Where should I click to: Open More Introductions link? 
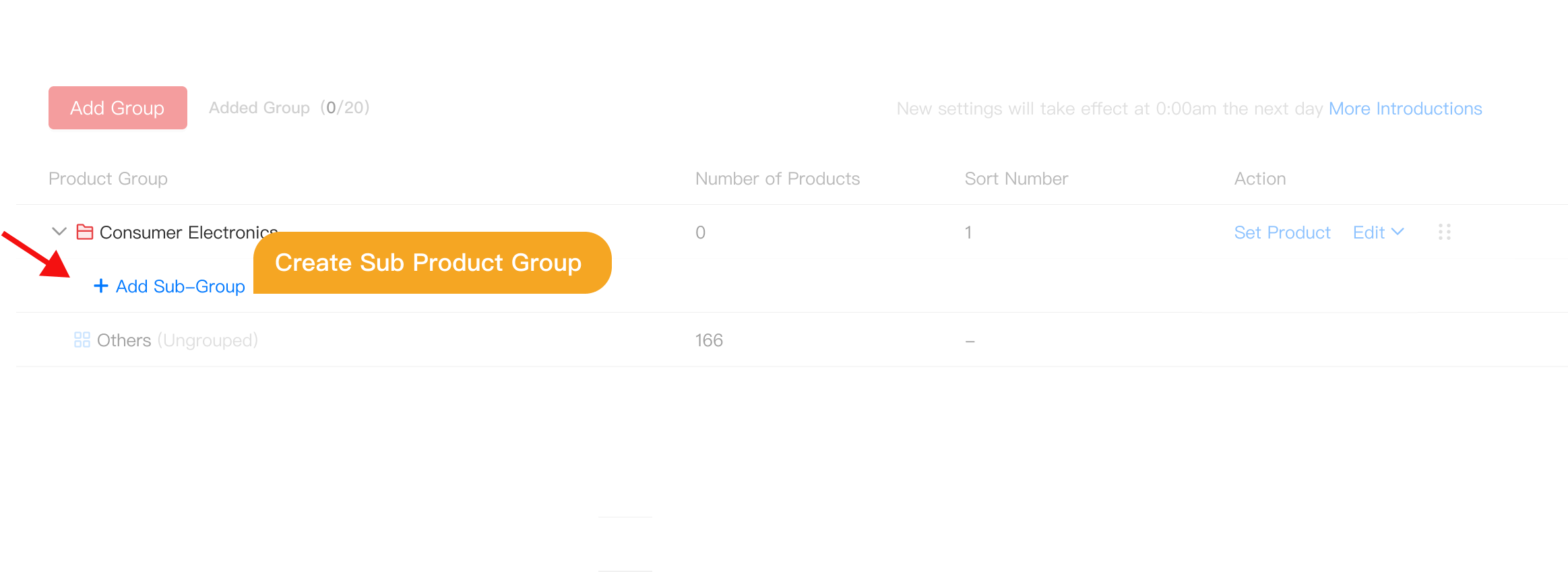[1404, 108]
